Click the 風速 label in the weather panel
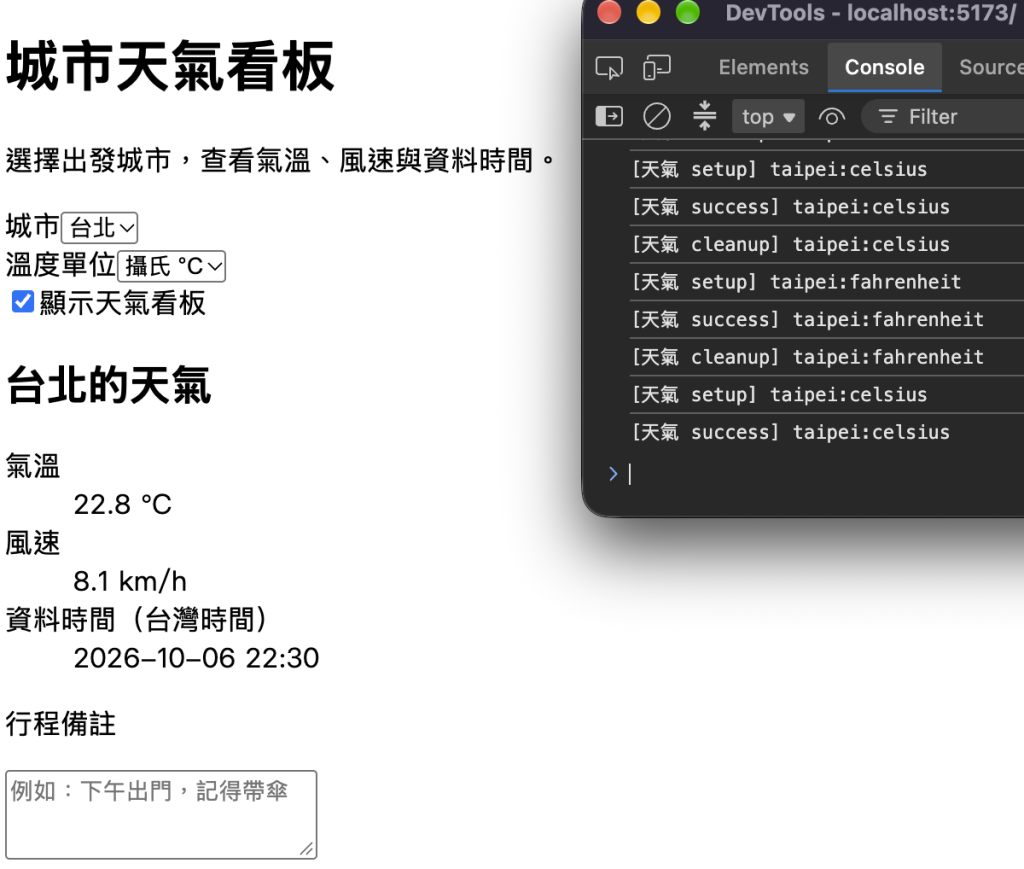The height and width of the screenshot is (869, 1024). click(33, 543)
